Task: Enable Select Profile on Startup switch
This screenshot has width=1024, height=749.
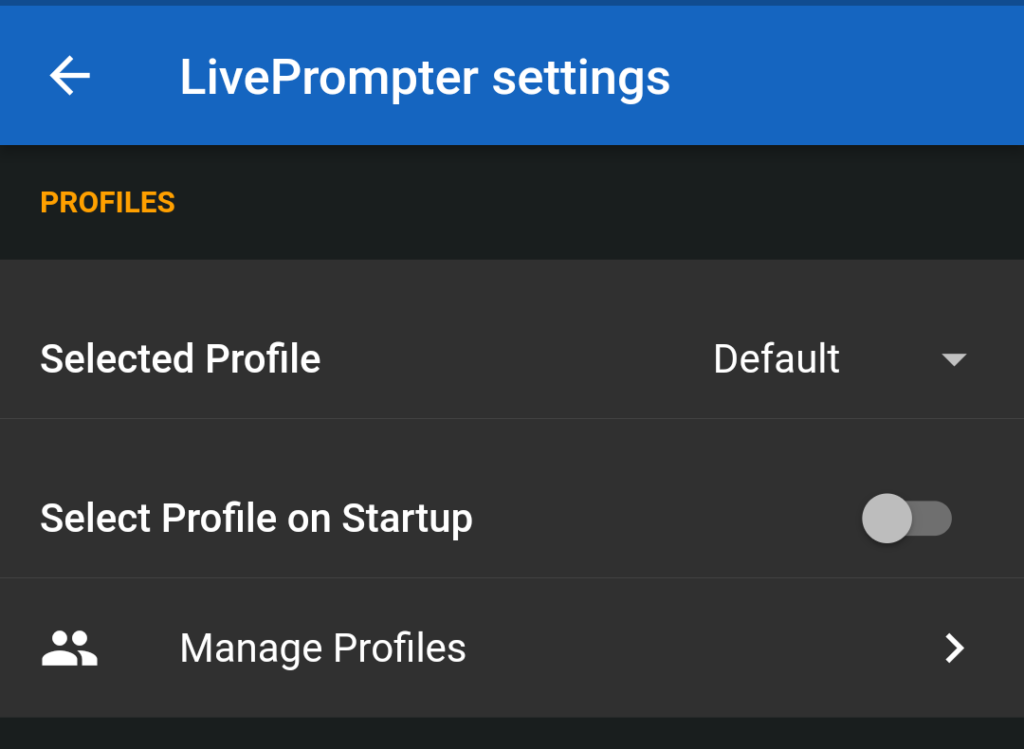Action: pyautogui.click(x=906, y=518)
